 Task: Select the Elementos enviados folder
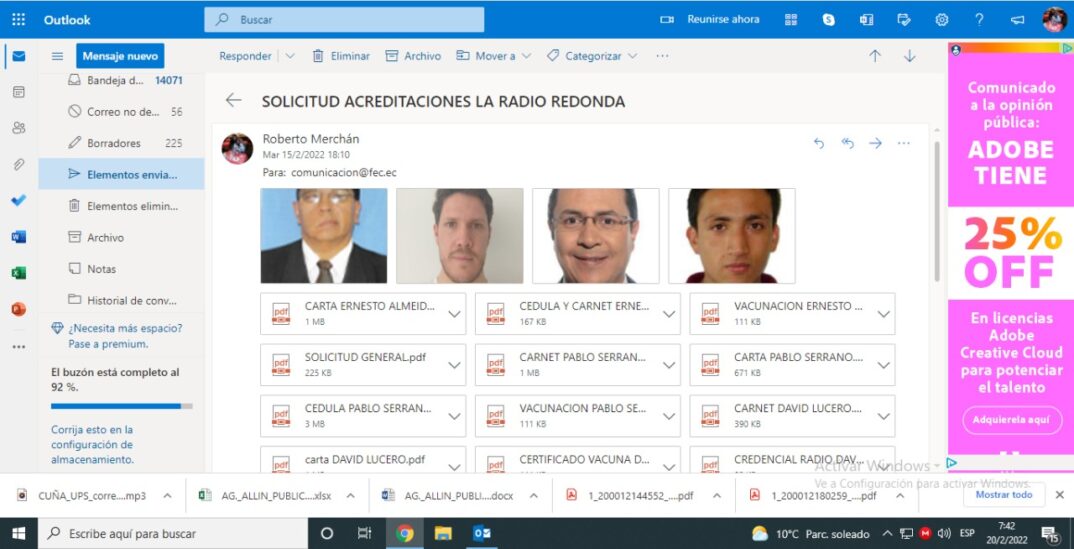tap(121, 175)
